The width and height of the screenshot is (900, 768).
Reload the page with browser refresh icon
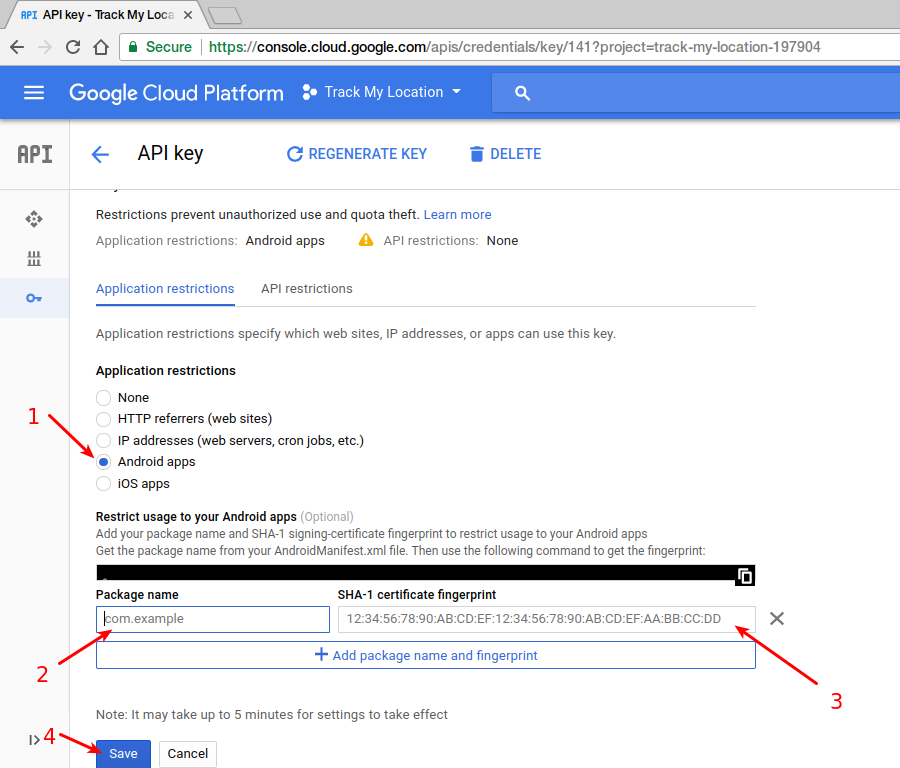pos(73,47)
